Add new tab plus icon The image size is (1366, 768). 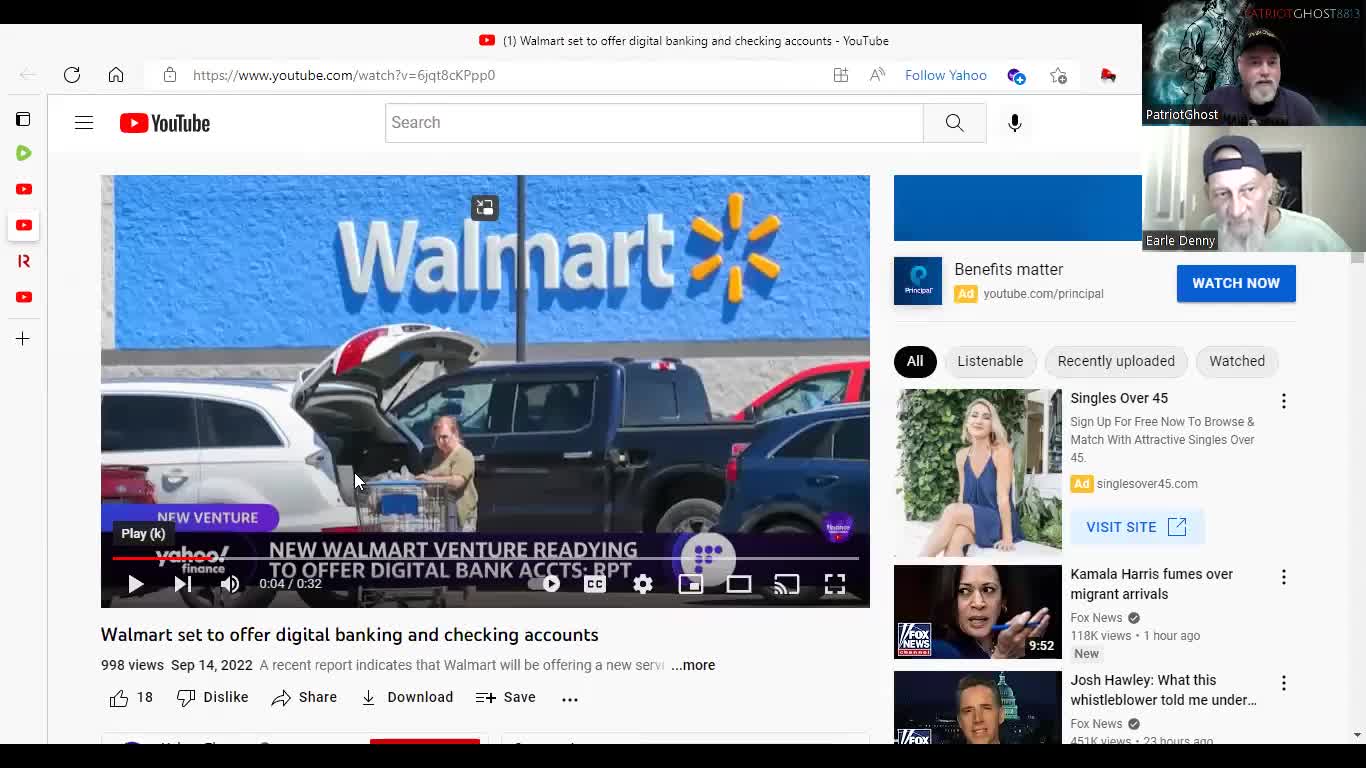point(23,339)
